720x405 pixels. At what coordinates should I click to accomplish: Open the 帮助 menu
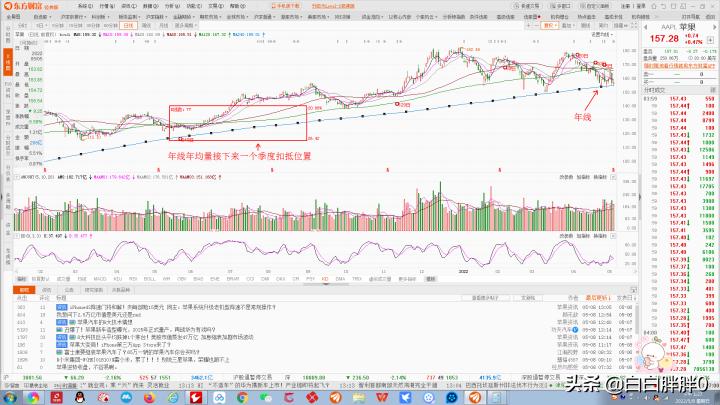click(237, 6)
